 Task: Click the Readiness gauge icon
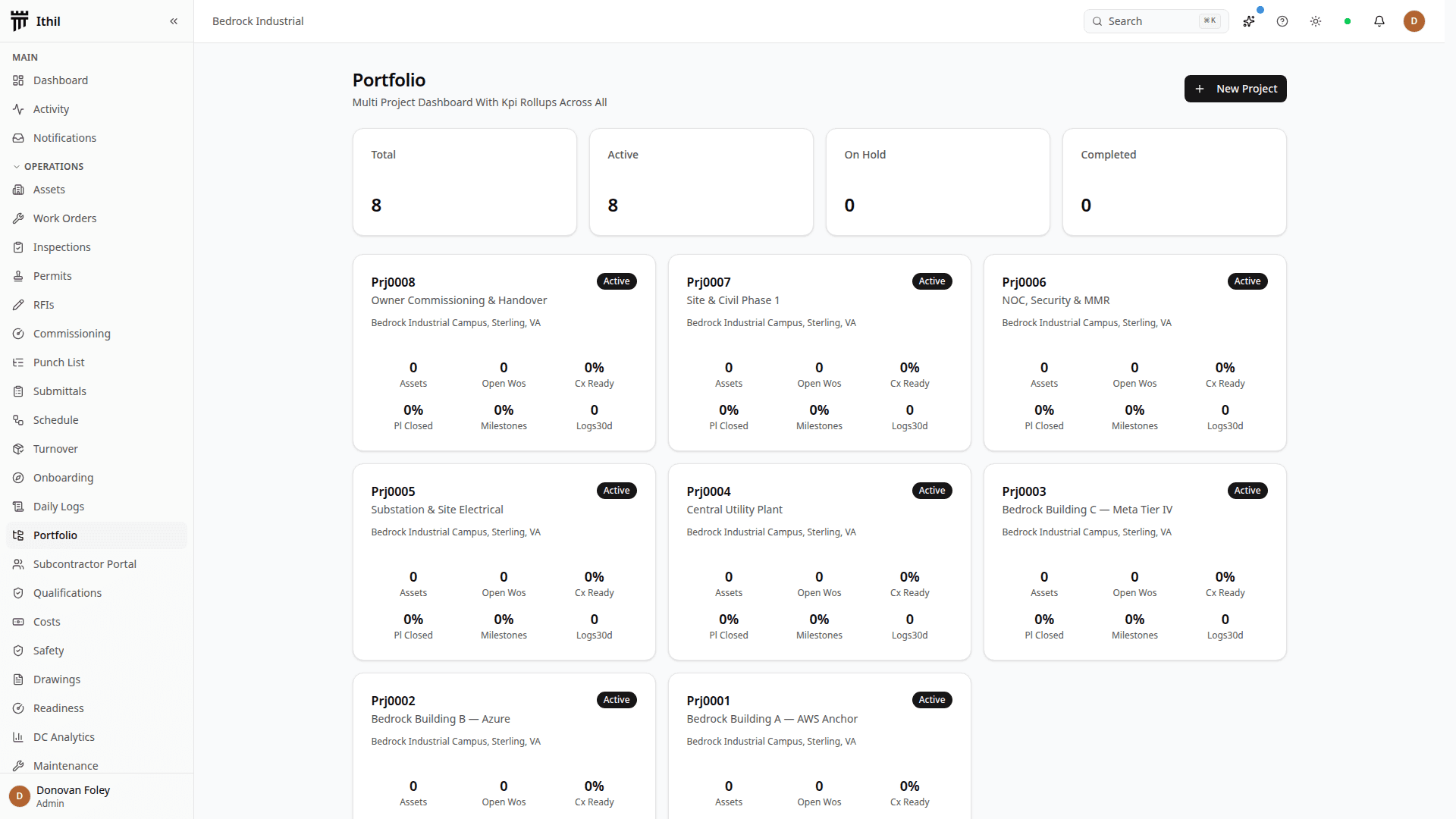pyautogui.click(x=18, y=708)
